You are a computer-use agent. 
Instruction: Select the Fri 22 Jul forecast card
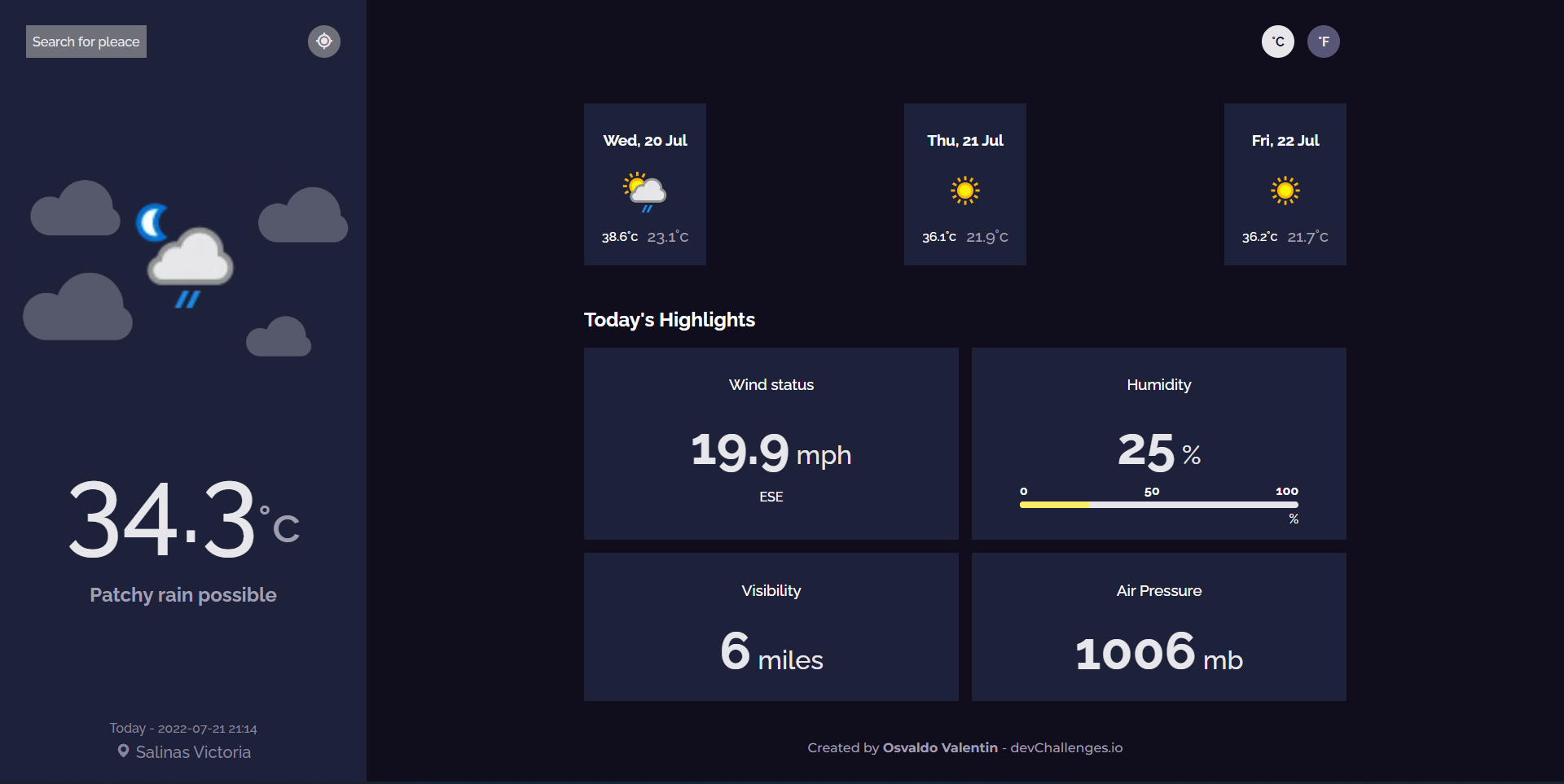[1285, 184]
